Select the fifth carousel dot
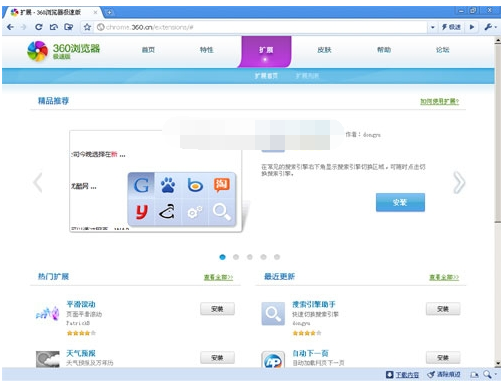Viewport: 501px width, 383px height. tap(277, 257)
